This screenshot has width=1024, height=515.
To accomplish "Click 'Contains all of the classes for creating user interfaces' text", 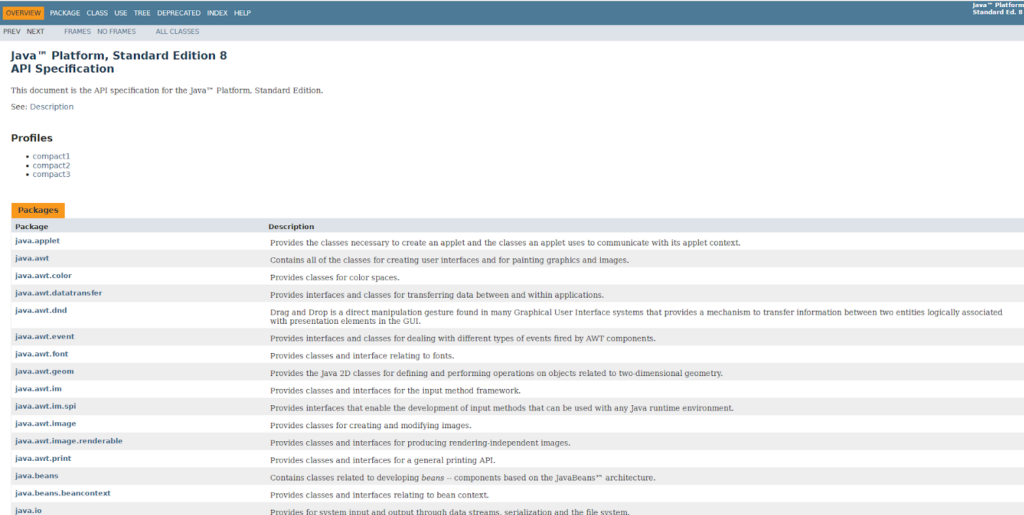I will click(449, 260).
